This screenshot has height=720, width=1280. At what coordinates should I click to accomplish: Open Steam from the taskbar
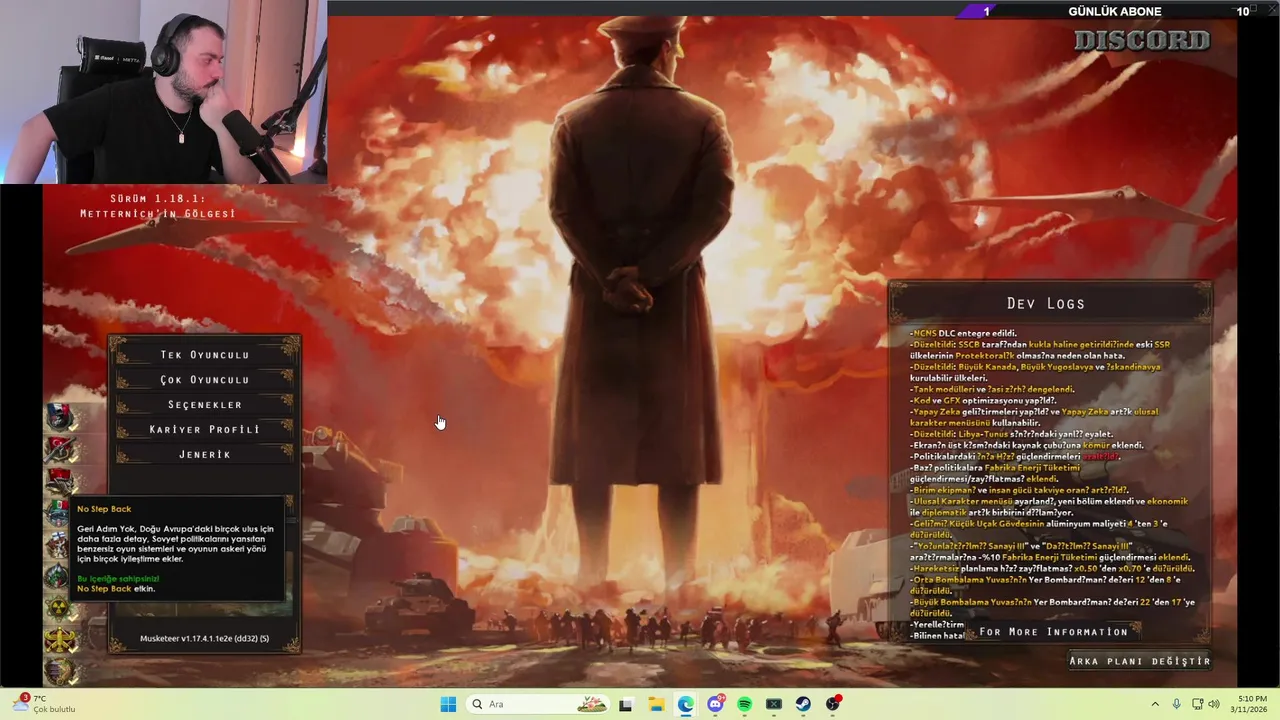[x=803, y=704]
